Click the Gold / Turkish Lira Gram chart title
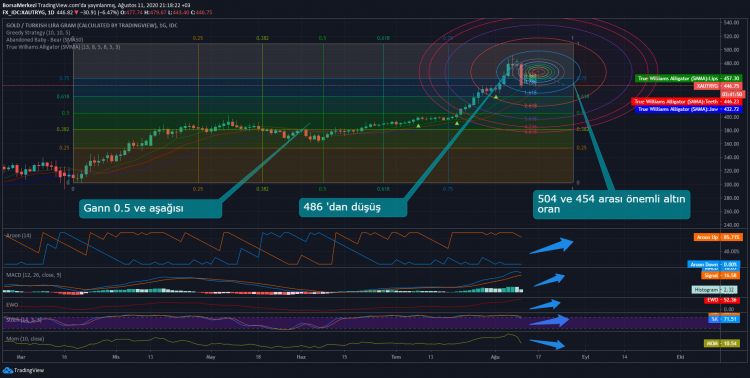 (91, 25)
